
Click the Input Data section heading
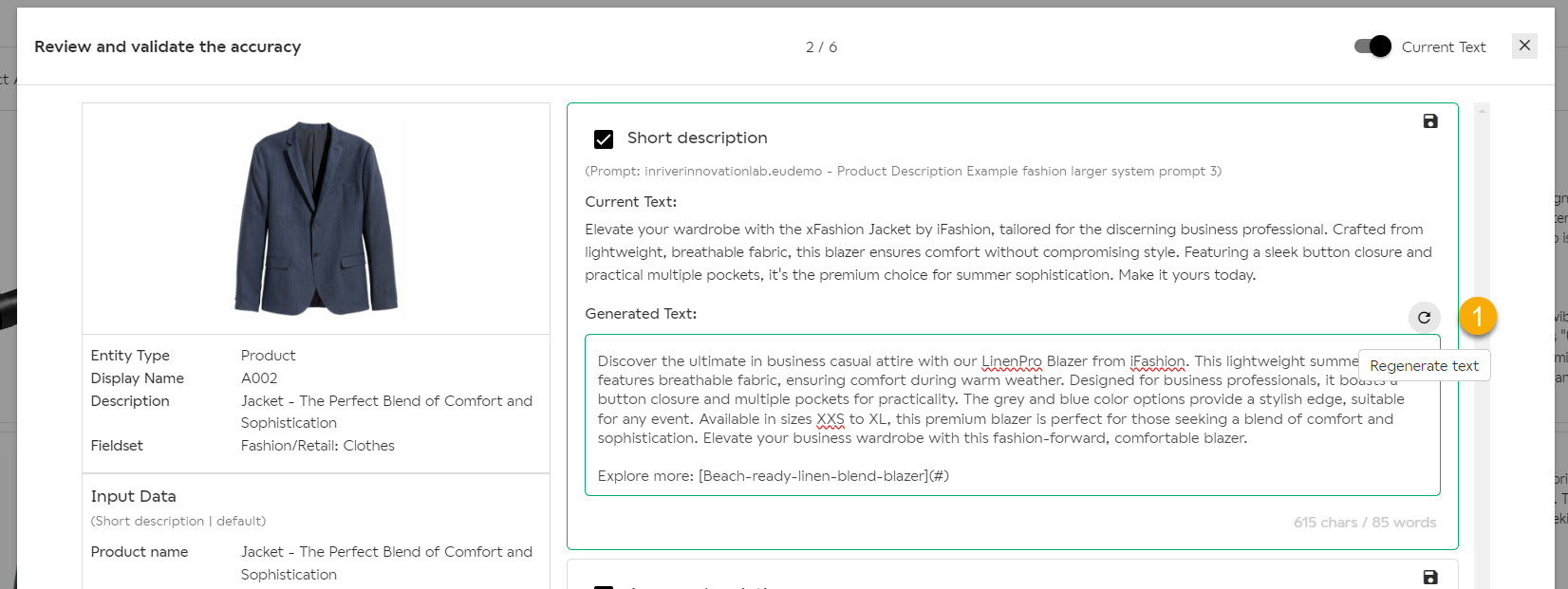tap(134, 496)
